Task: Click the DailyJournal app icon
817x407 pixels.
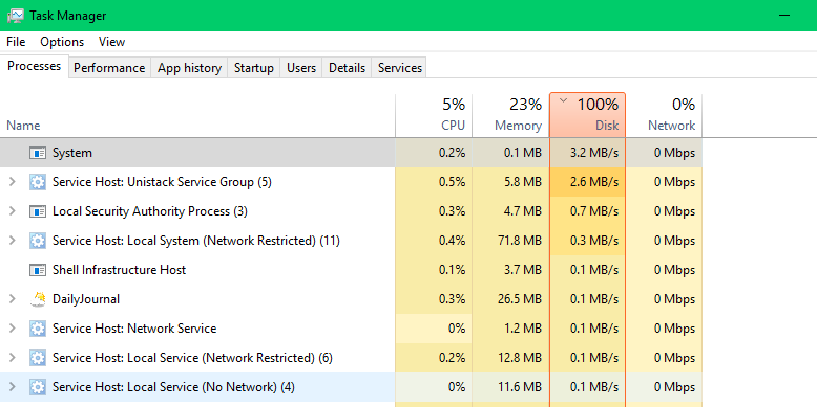Action: [37, 299]
